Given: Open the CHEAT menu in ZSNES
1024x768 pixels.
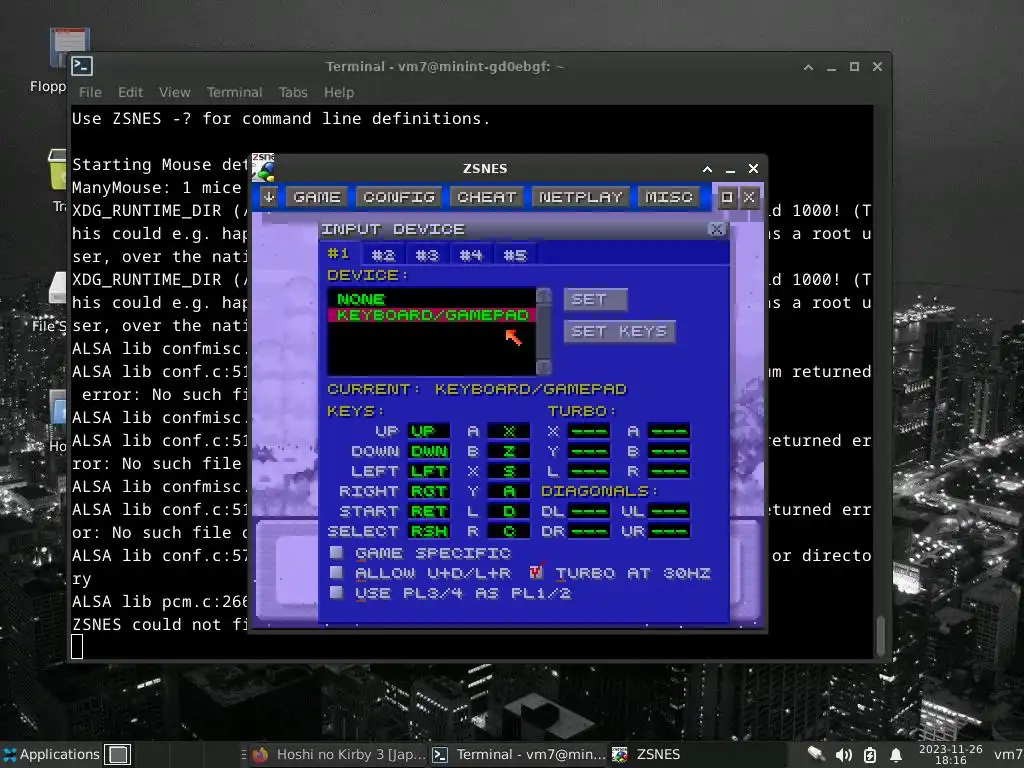Looking at the screenshot, I should (x=487, y=197).
